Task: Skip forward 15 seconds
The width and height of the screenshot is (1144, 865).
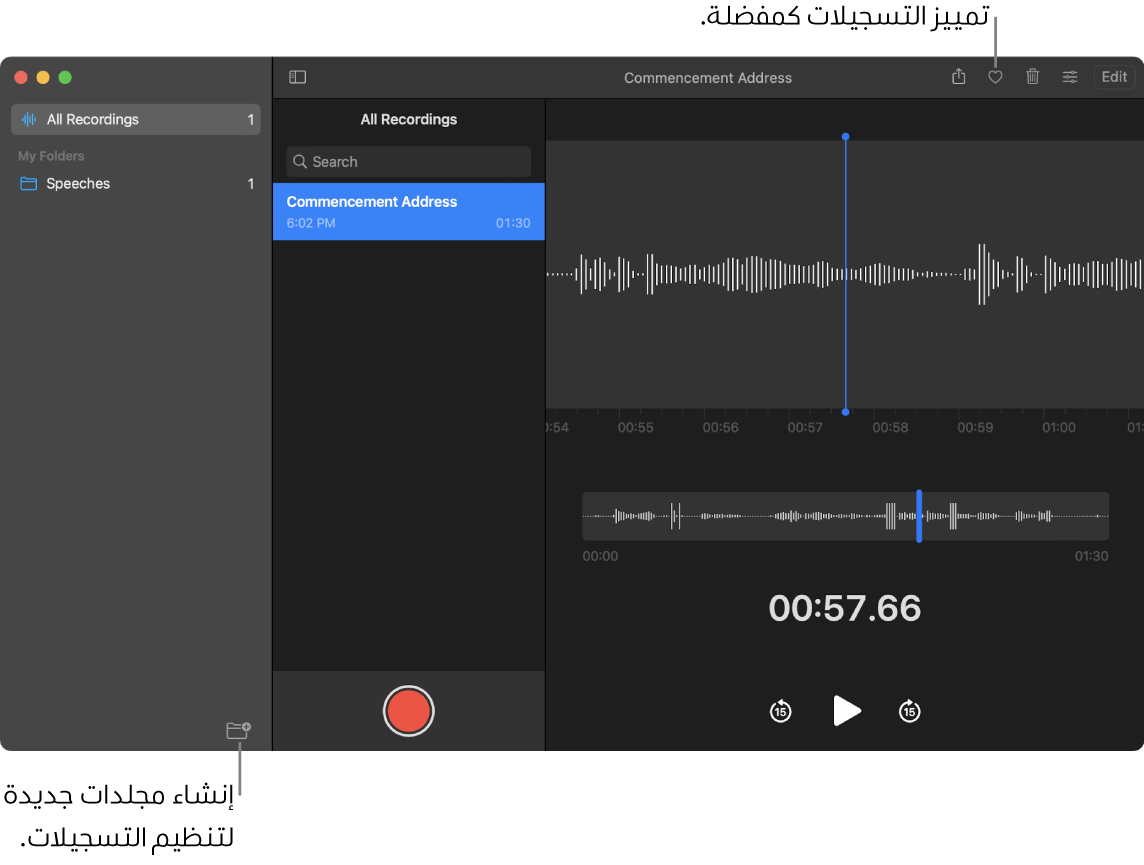Action: pos(909,711)
